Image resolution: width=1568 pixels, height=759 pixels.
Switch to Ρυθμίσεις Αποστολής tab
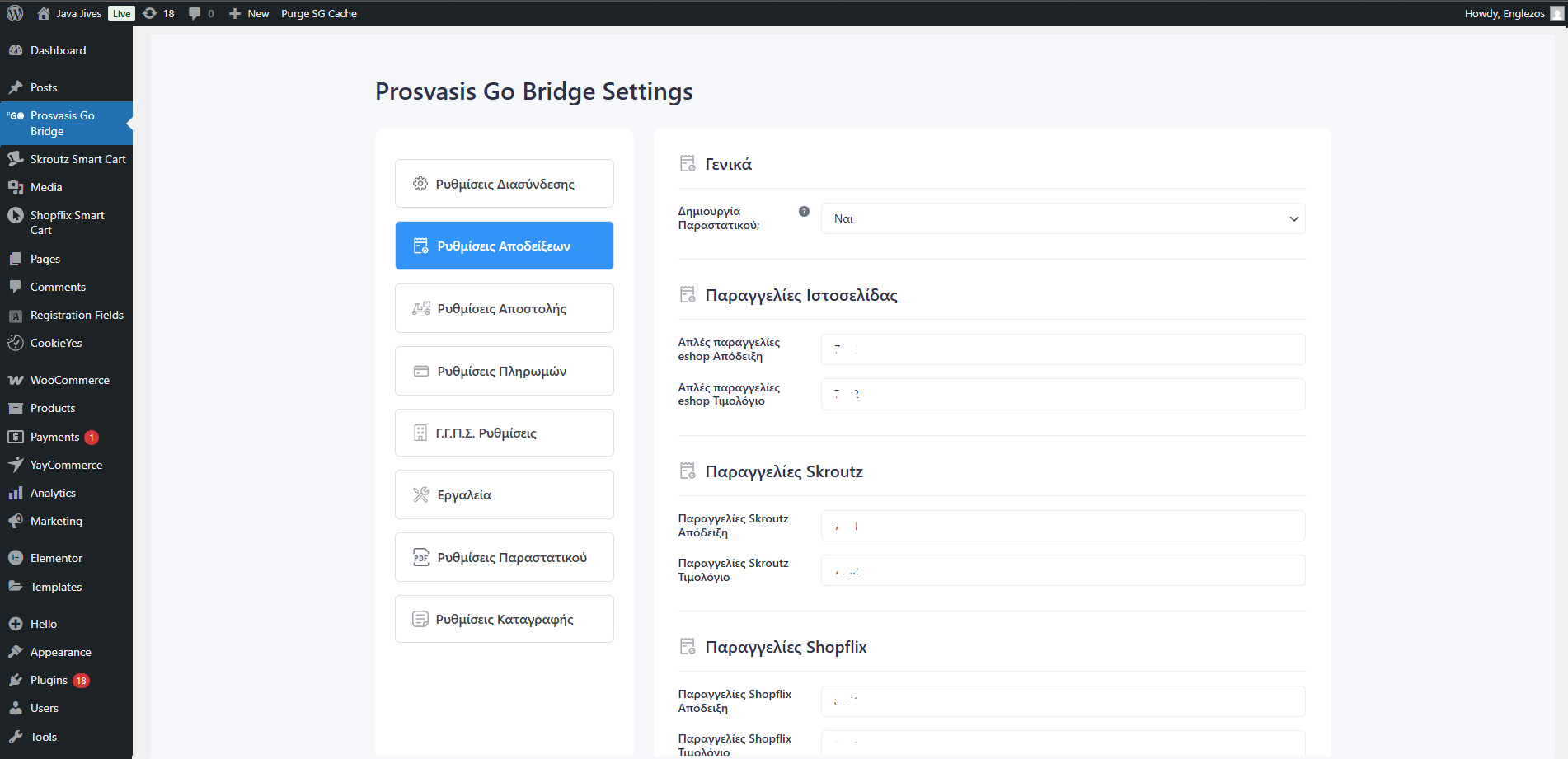[504, 308]
